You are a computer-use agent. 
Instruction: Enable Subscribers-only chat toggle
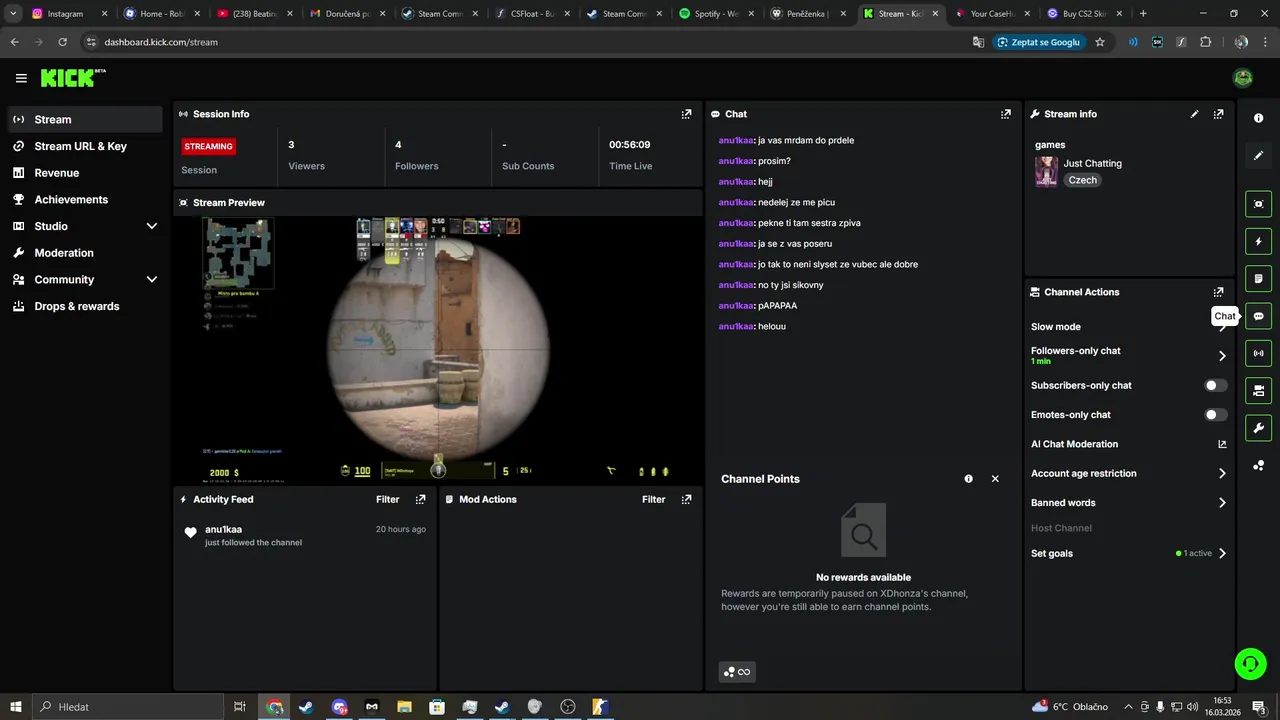pos(1216,385)
